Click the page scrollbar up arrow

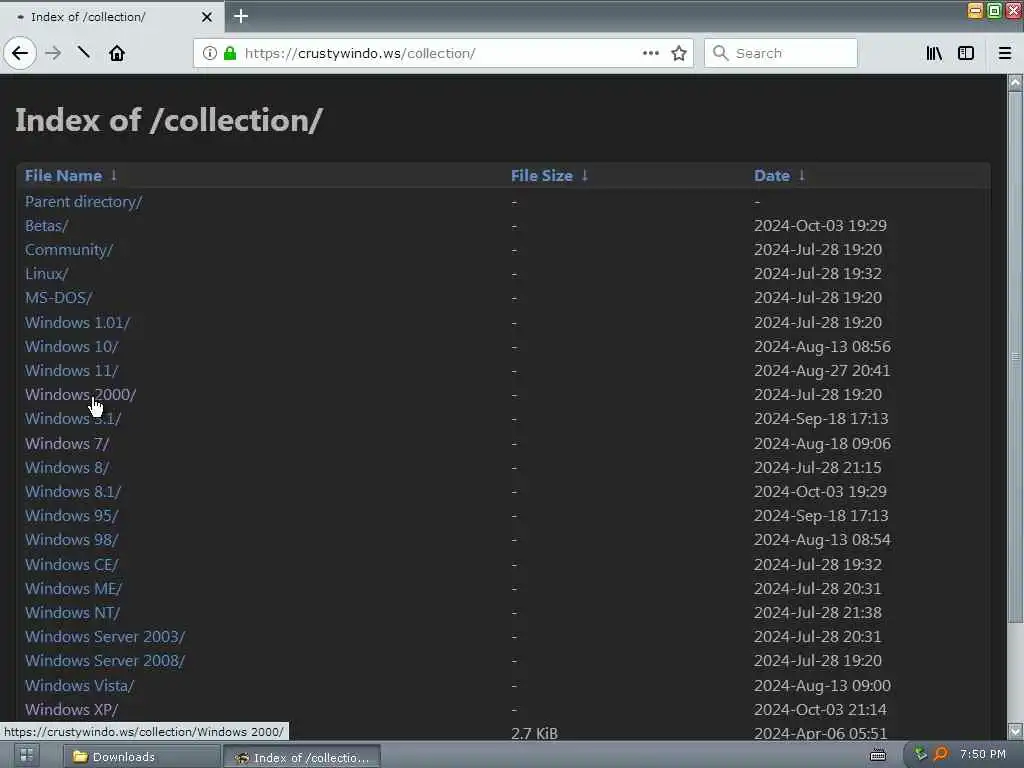[x=1016, y=82]
